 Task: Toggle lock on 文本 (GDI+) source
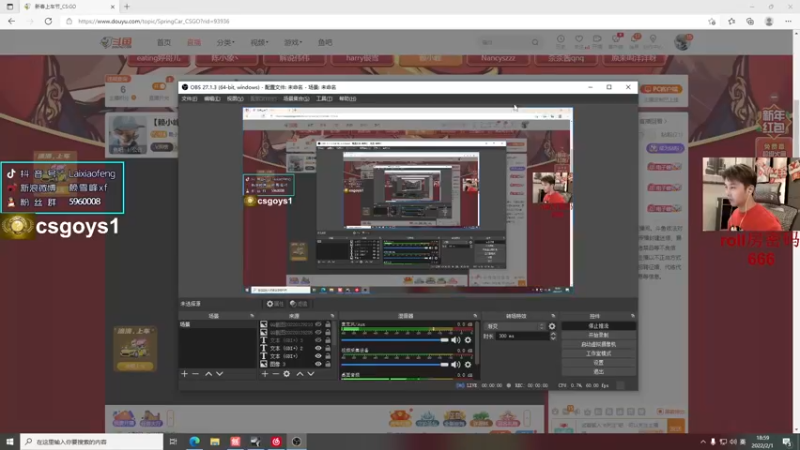point(328,356)
